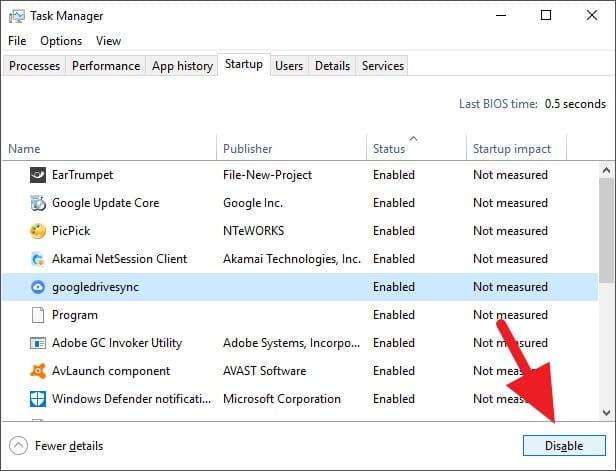Minimize the Task Manager window

point(501,16)
